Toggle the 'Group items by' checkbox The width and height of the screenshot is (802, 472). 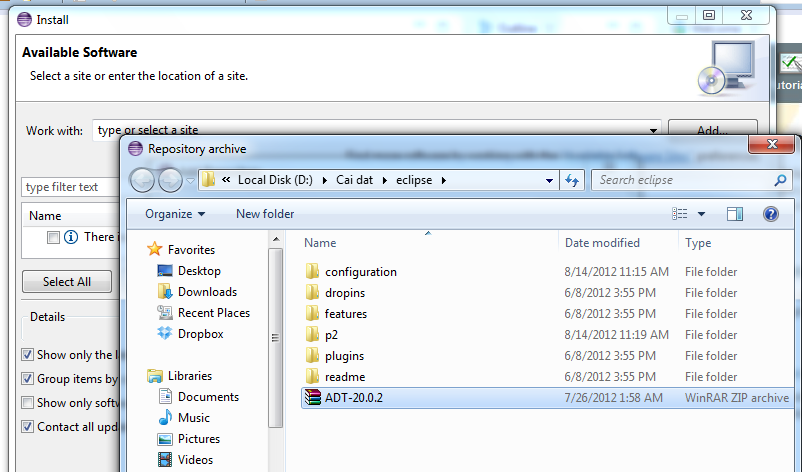click(27, 378)
